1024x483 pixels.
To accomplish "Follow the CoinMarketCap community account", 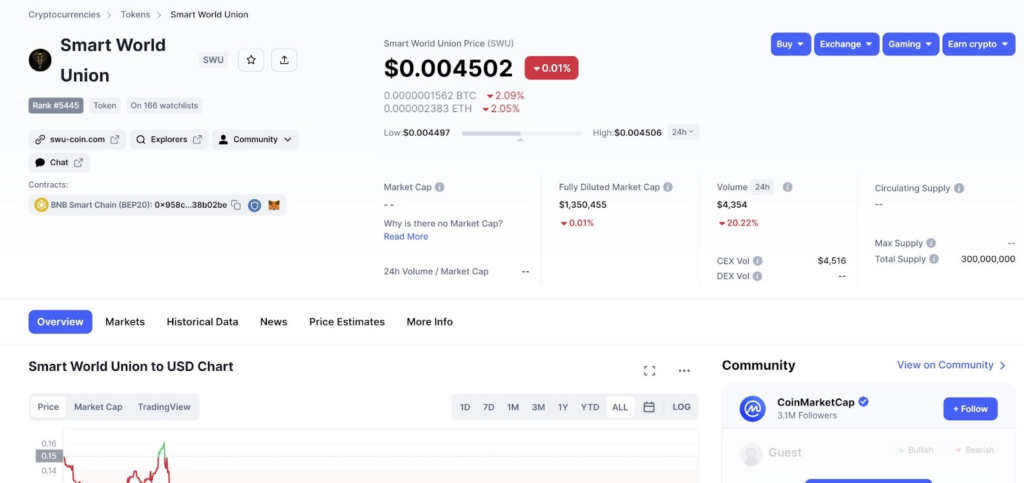I will [970, 409].
